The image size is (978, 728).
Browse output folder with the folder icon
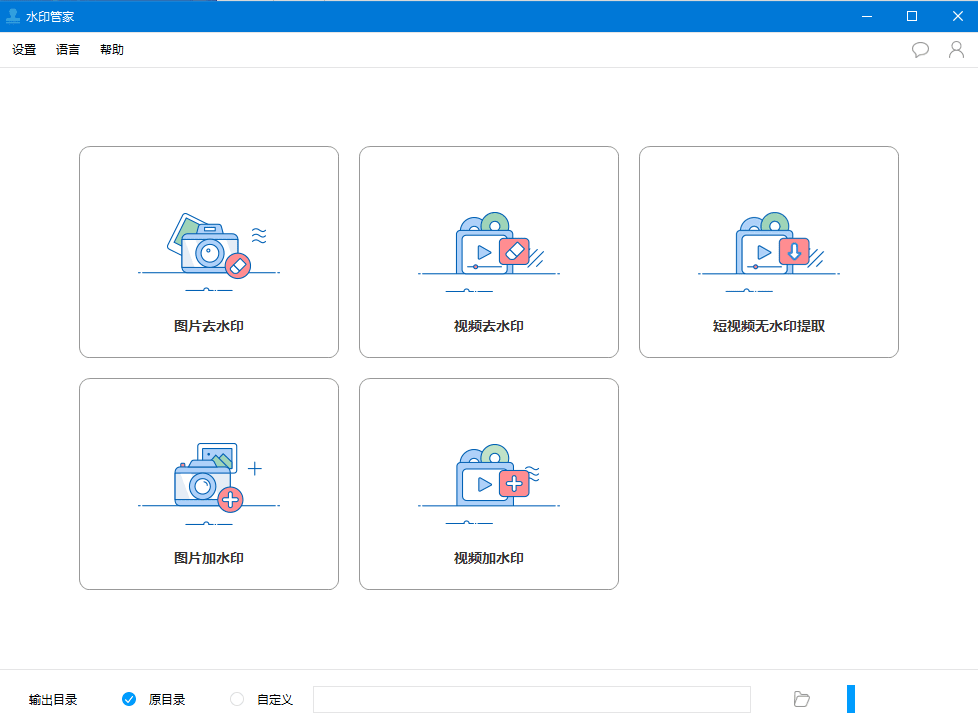pyautogui.click(x=801, y=699)
